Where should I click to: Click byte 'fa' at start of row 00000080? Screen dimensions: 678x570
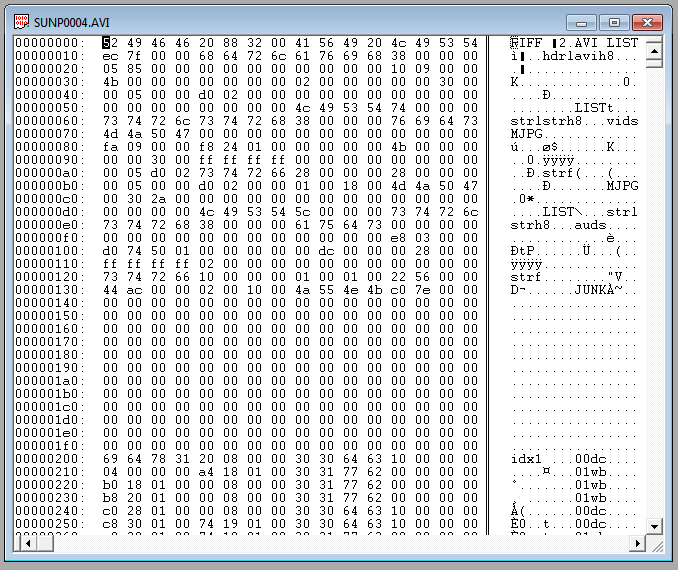tap(110, 147)
